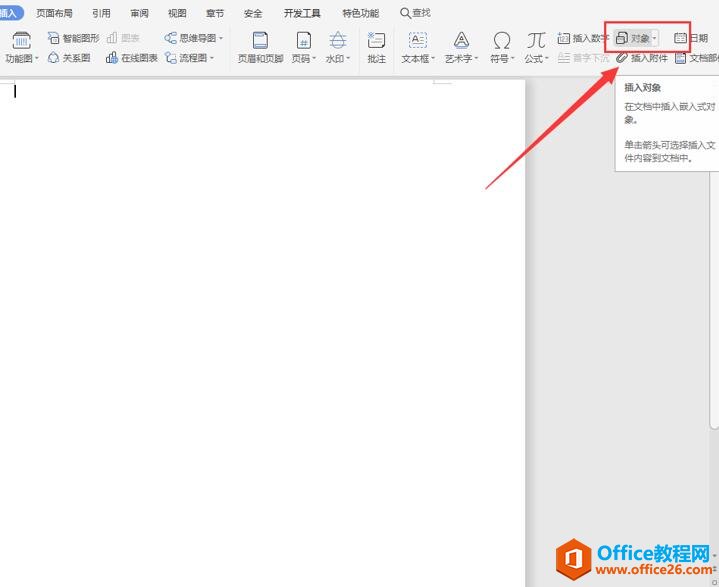Switch to the 审阅 review tab
The image size is (719, 587).
pos(139,13)
